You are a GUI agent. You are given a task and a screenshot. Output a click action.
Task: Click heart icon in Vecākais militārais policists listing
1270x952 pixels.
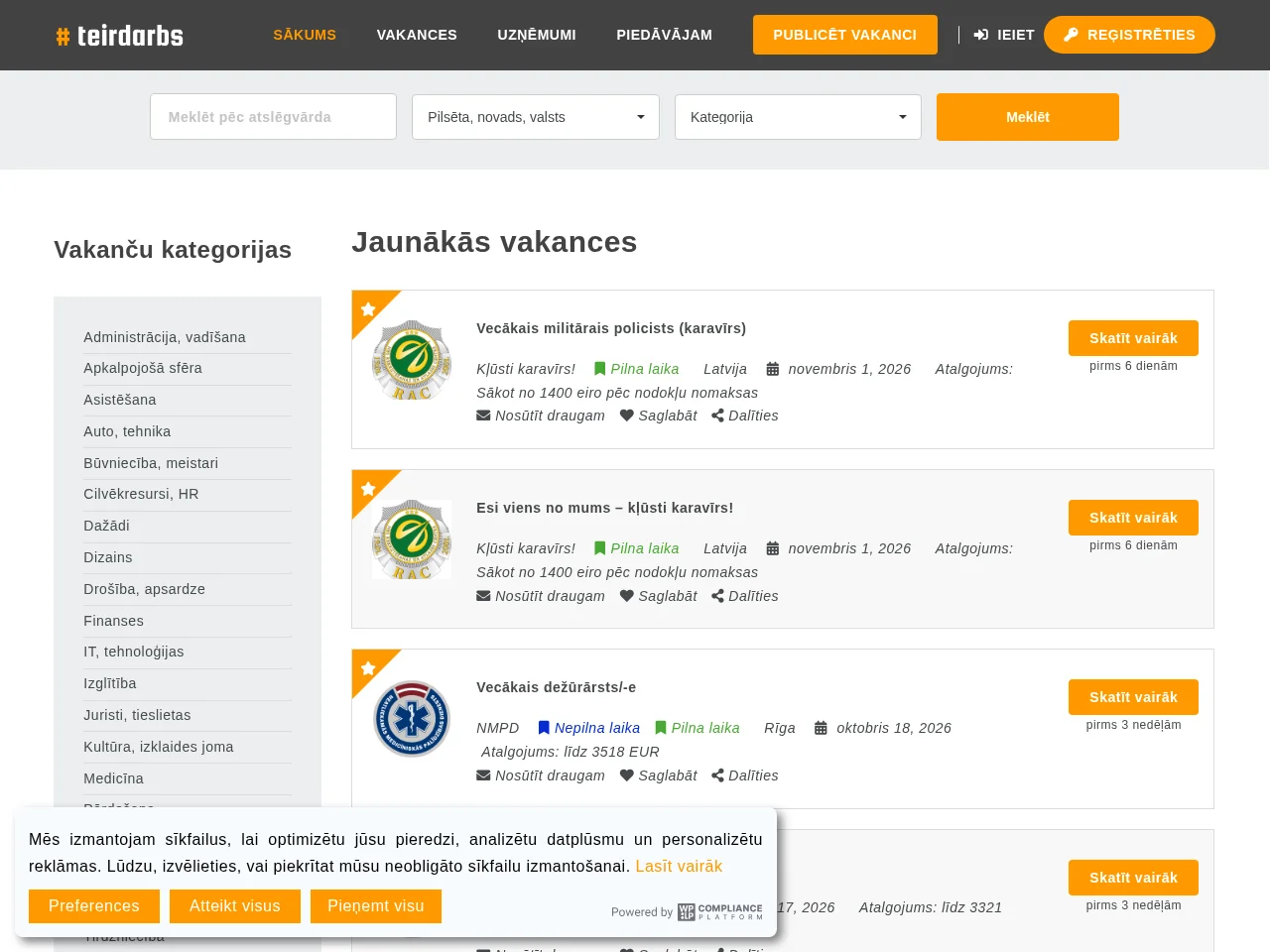click(x=627, y=416)
